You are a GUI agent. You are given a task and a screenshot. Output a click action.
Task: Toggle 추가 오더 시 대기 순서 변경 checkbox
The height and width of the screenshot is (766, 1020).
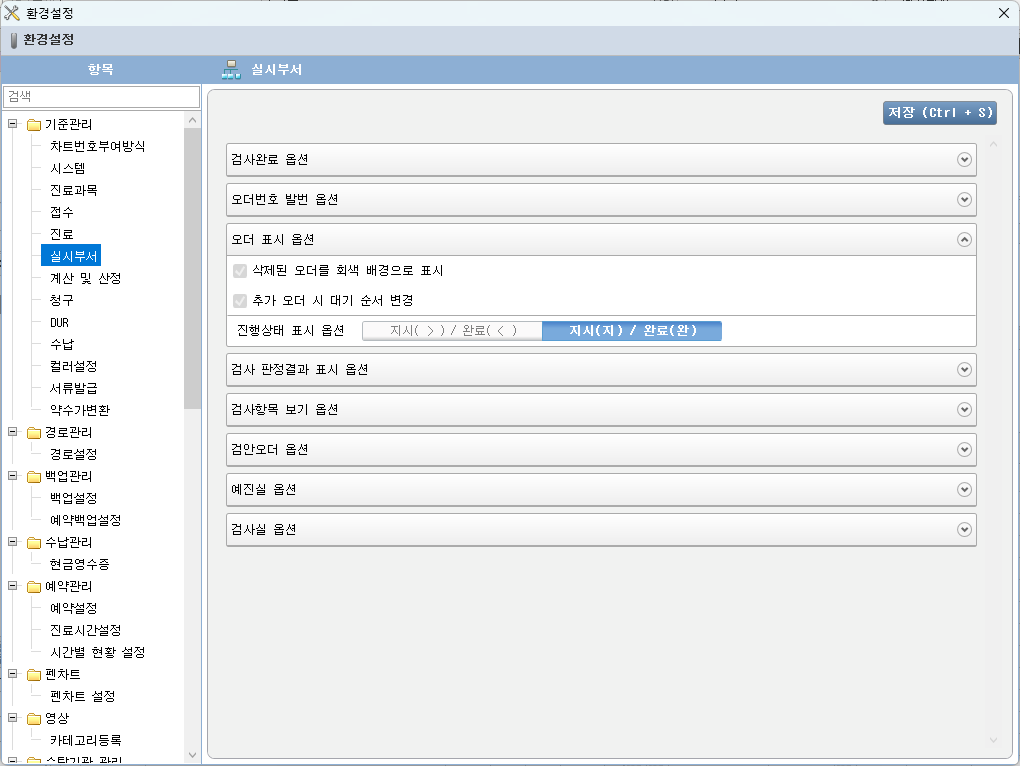(240, 301)
